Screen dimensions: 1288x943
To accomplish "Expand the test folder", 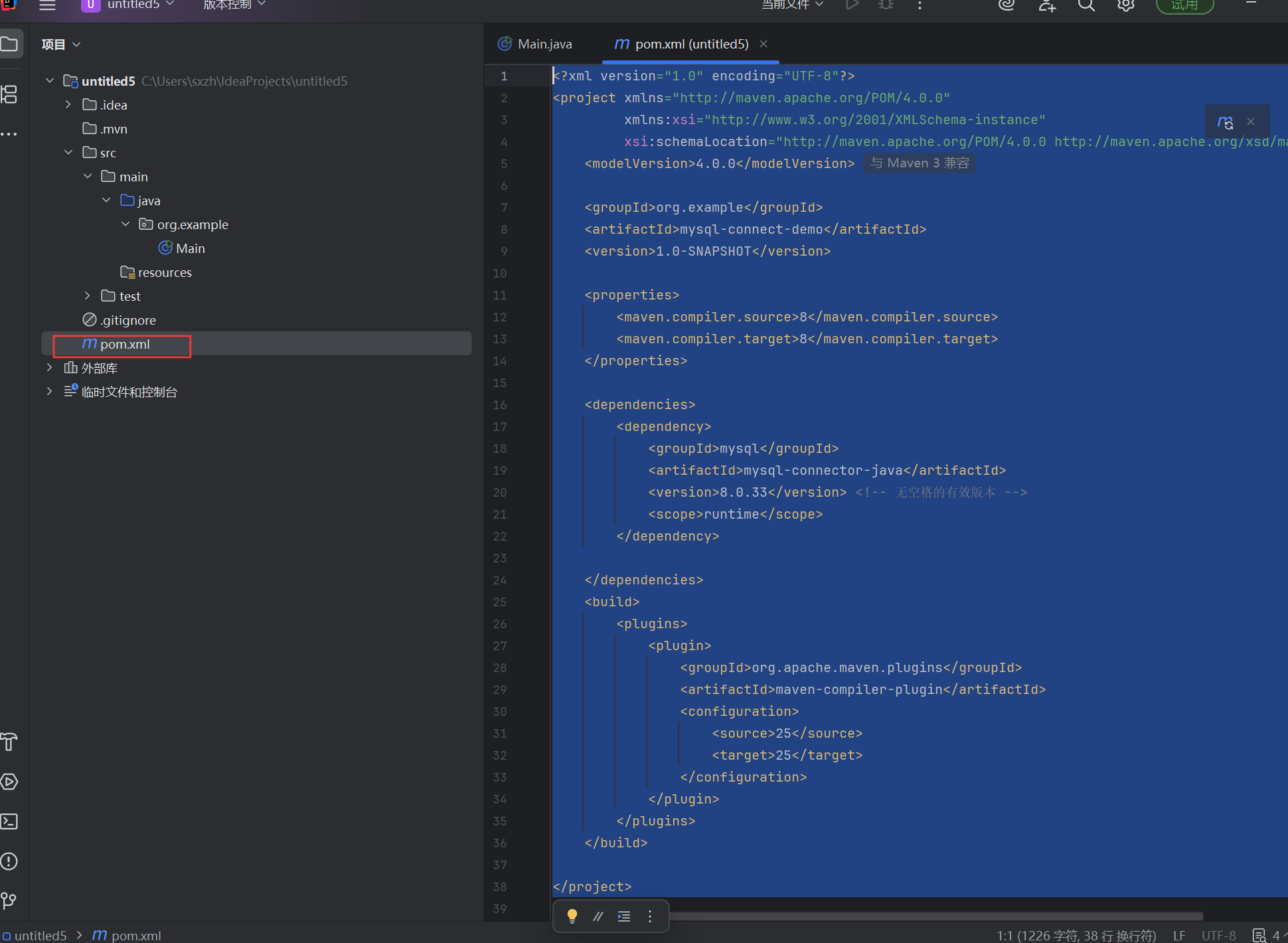I will [x=88, y=296].
